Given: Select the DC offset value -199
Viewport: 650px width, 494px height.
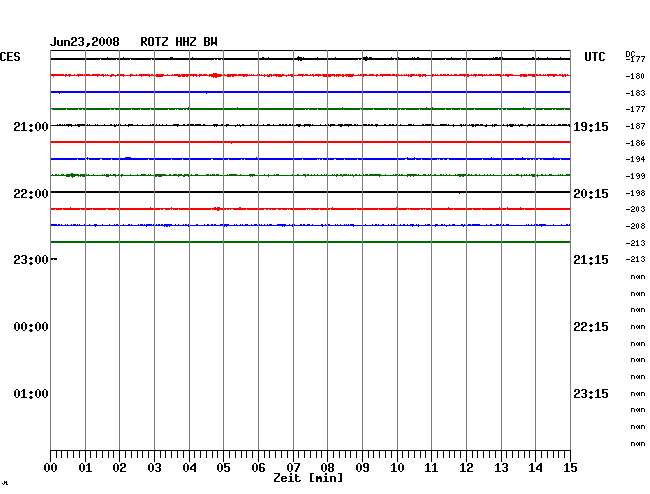Looking at the screenshot, I should click(x=635, y=176).
